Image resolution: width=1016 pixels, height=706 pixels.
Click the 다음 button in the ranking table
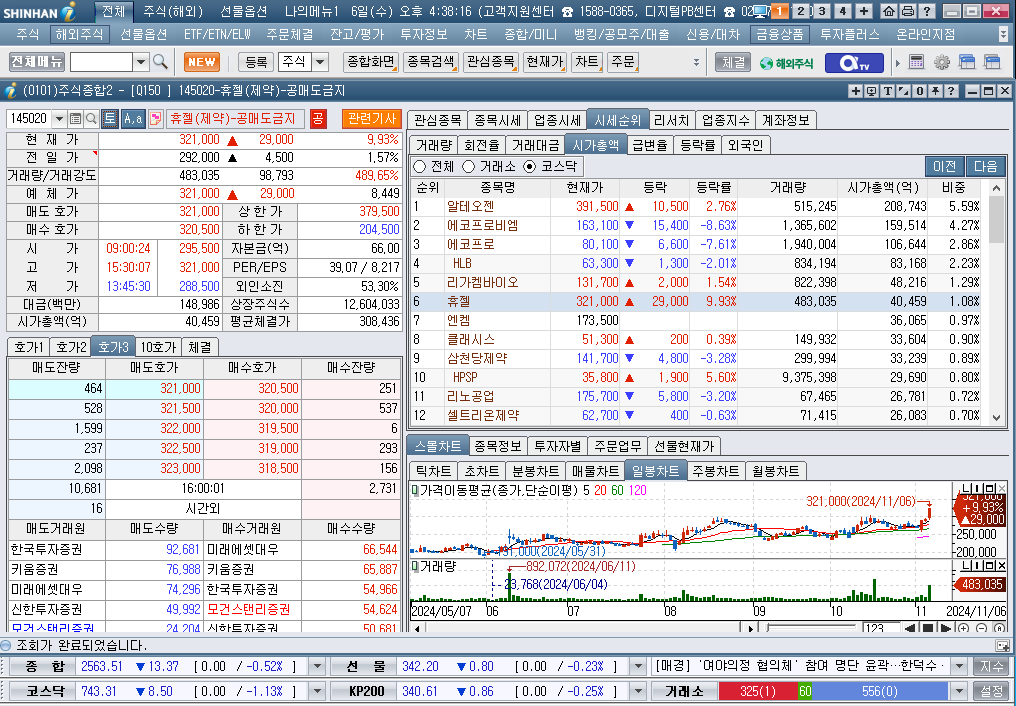[x=986, y=166]
